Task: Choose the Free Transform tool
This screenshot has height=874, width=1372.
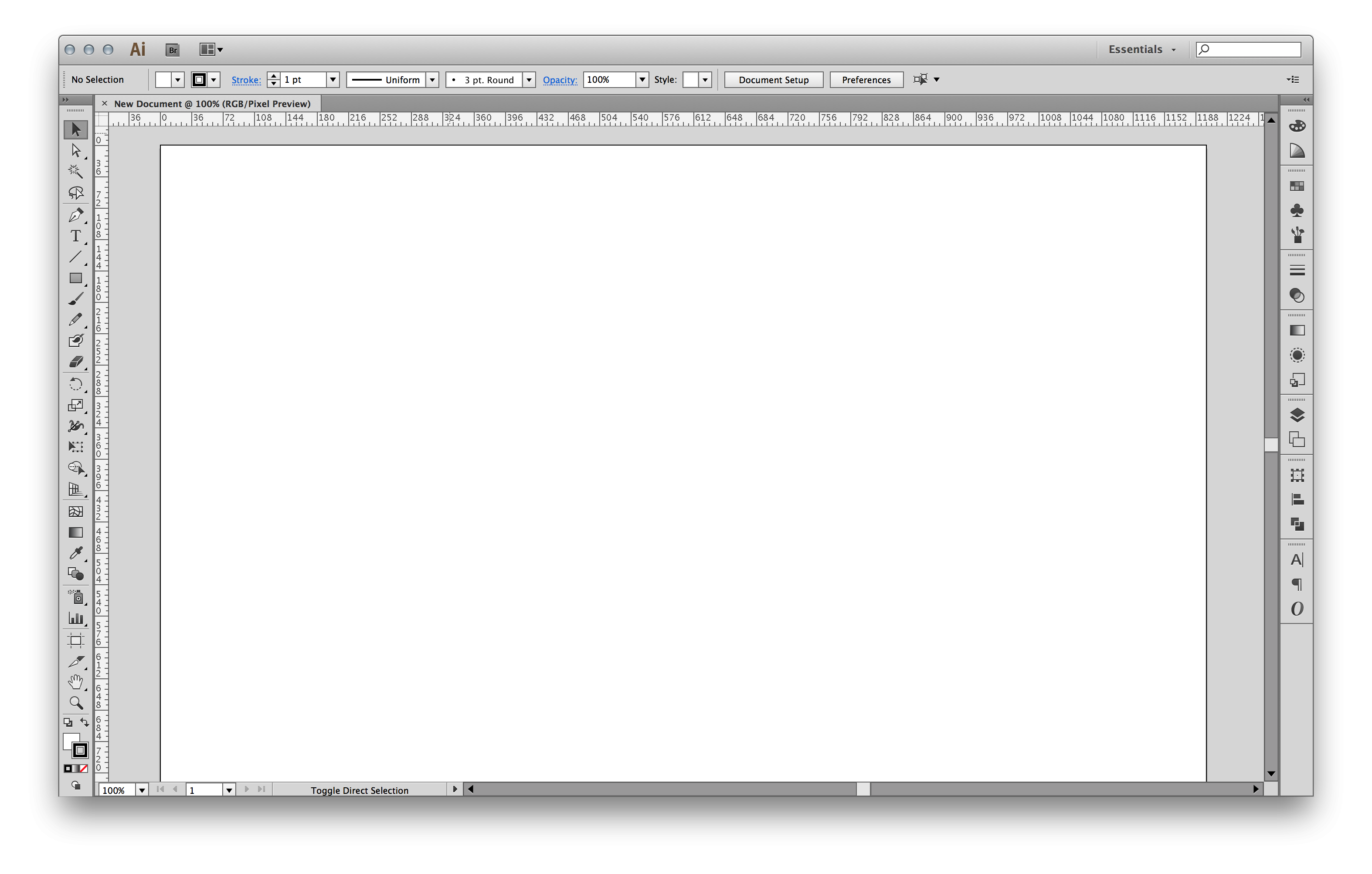Action: tap(75, 447)
